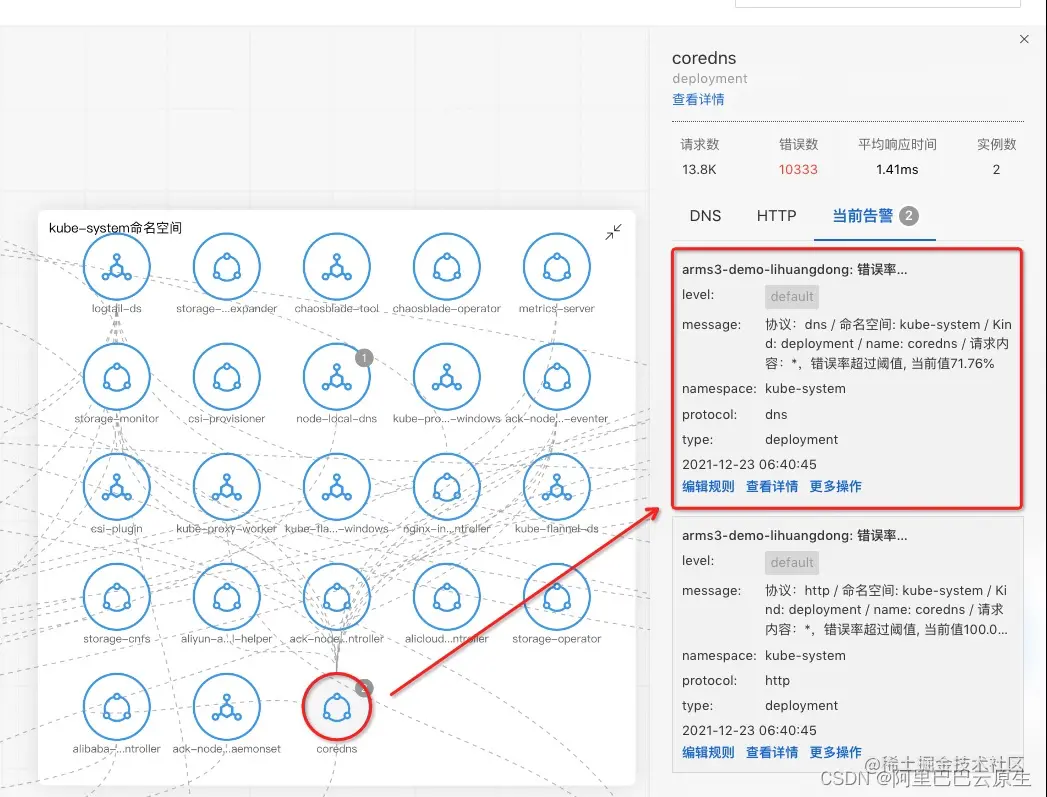Click 查看详情 in the http alert card

click(x=772, y=752)
